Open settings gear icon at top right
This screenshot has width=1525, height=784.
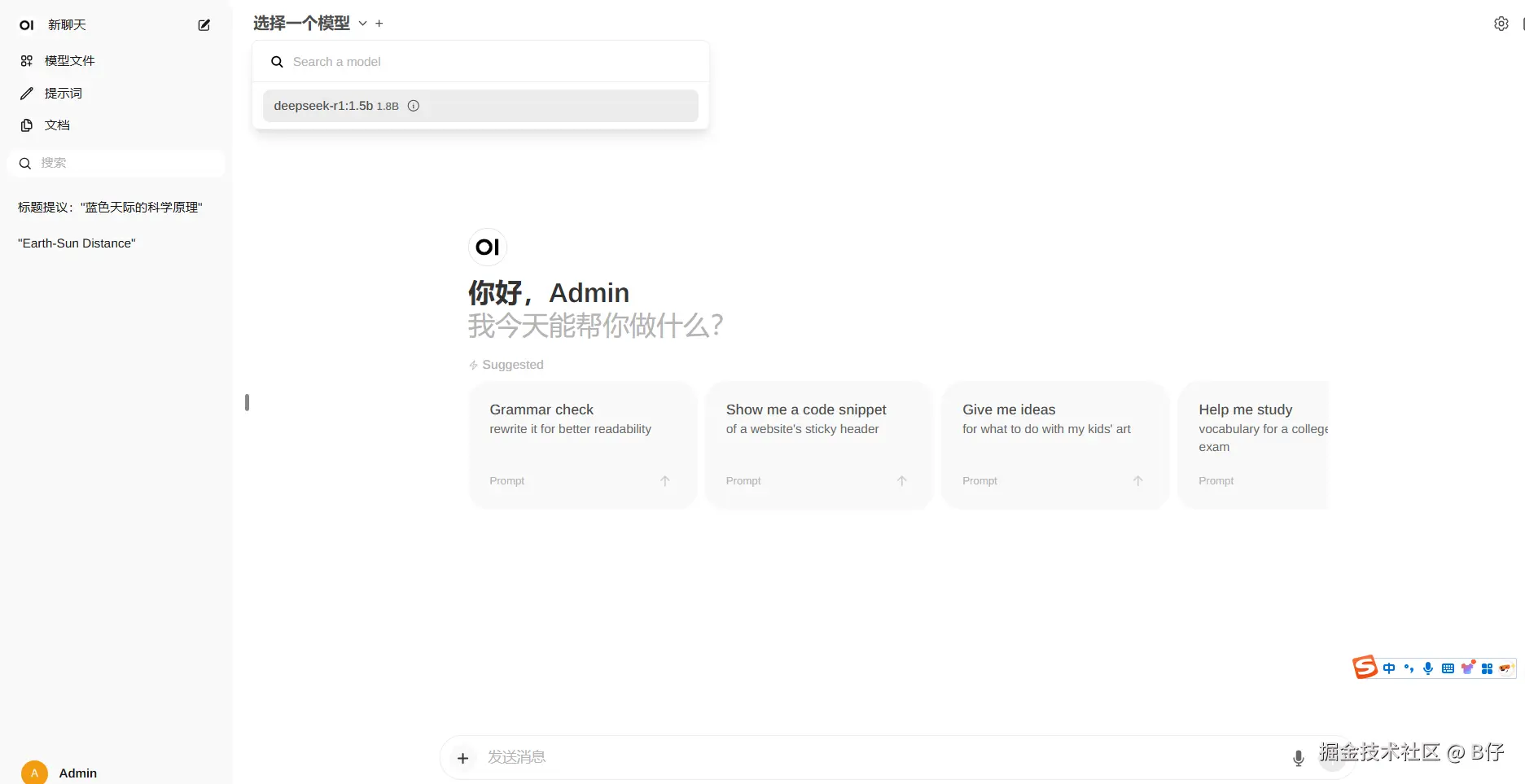pyautogui.click(x=1501, y=24)
